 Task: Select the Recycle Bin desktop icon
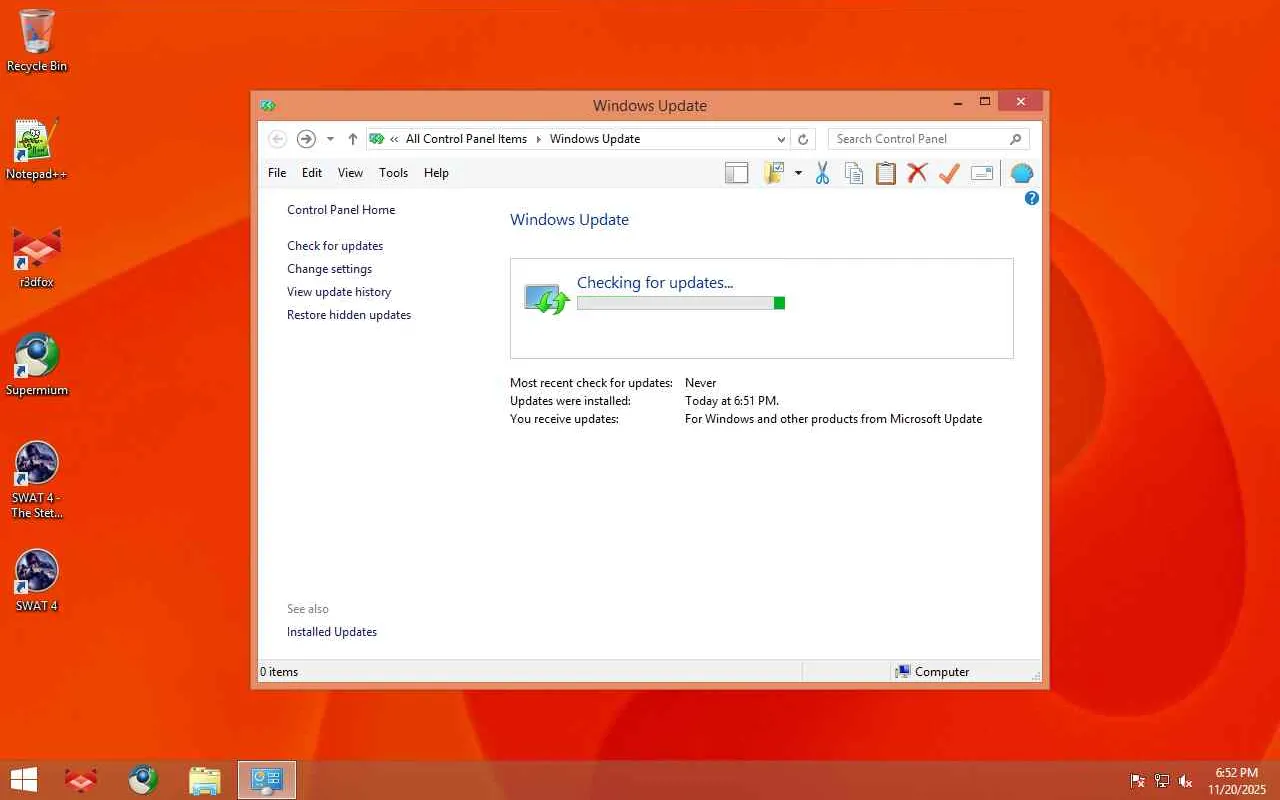37,41
